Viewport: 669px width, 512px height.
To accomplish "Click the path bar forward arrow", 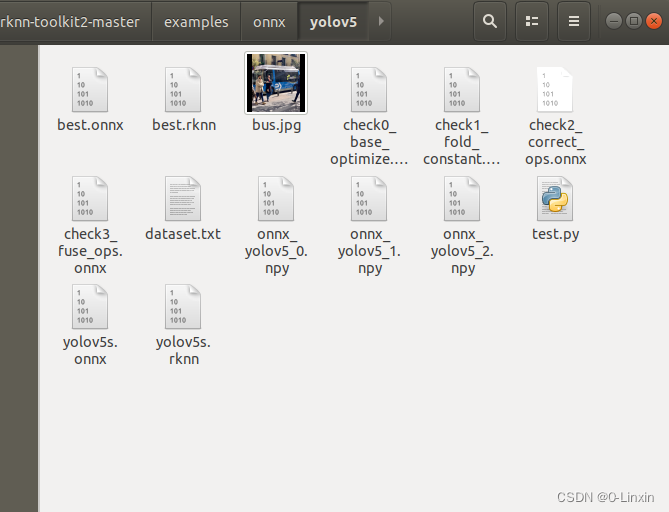I will point(381,21).
